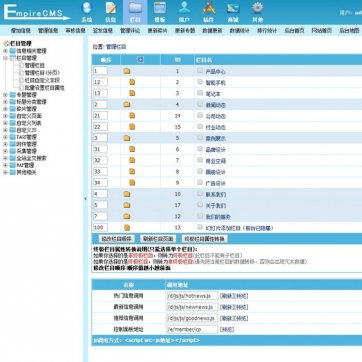Click the EmpireCMS logo

tap(37, 12)
